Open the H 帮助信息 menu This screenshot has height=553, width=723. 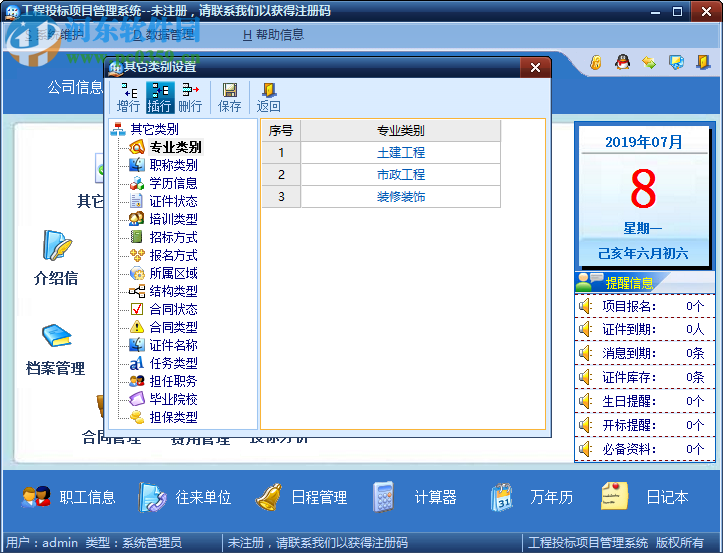[x=273, y=35]
